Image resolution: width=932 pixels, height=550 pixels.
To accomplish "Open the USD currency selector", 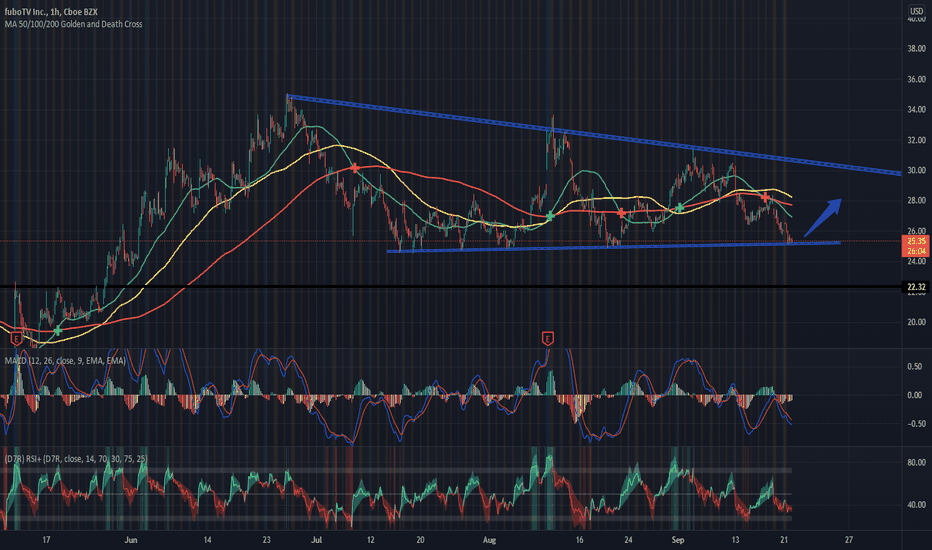I will (x=917, y=11).
